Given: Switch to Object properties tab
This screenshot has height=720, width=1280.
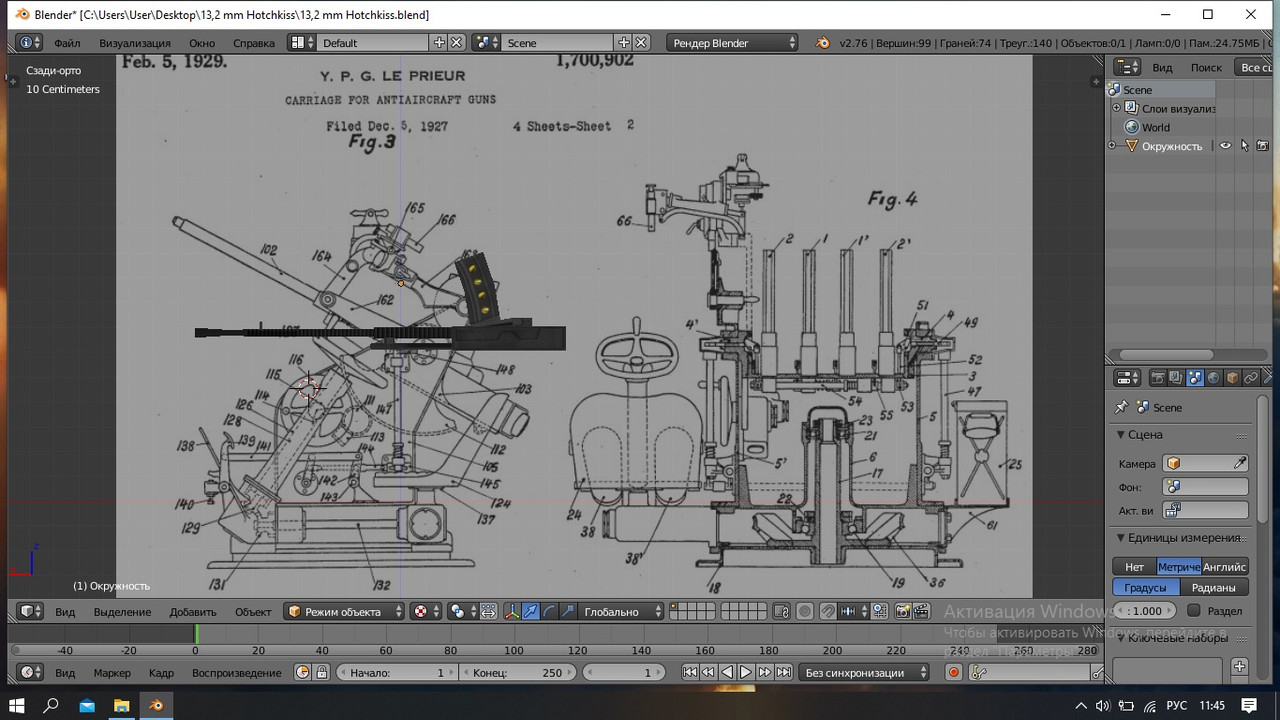Looking at the screenshot, I should pos(1232,378).
